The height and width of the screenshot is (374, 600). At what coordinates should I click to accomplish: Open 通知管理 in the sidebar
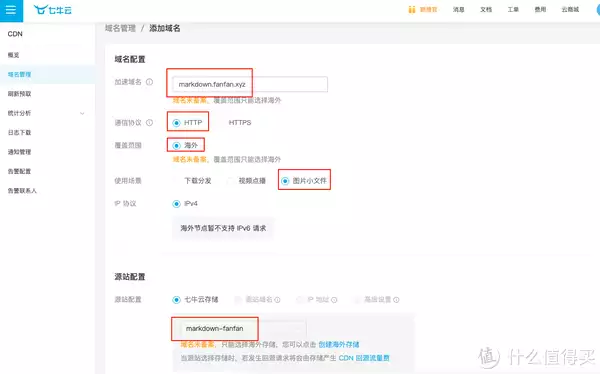[20, 152]
